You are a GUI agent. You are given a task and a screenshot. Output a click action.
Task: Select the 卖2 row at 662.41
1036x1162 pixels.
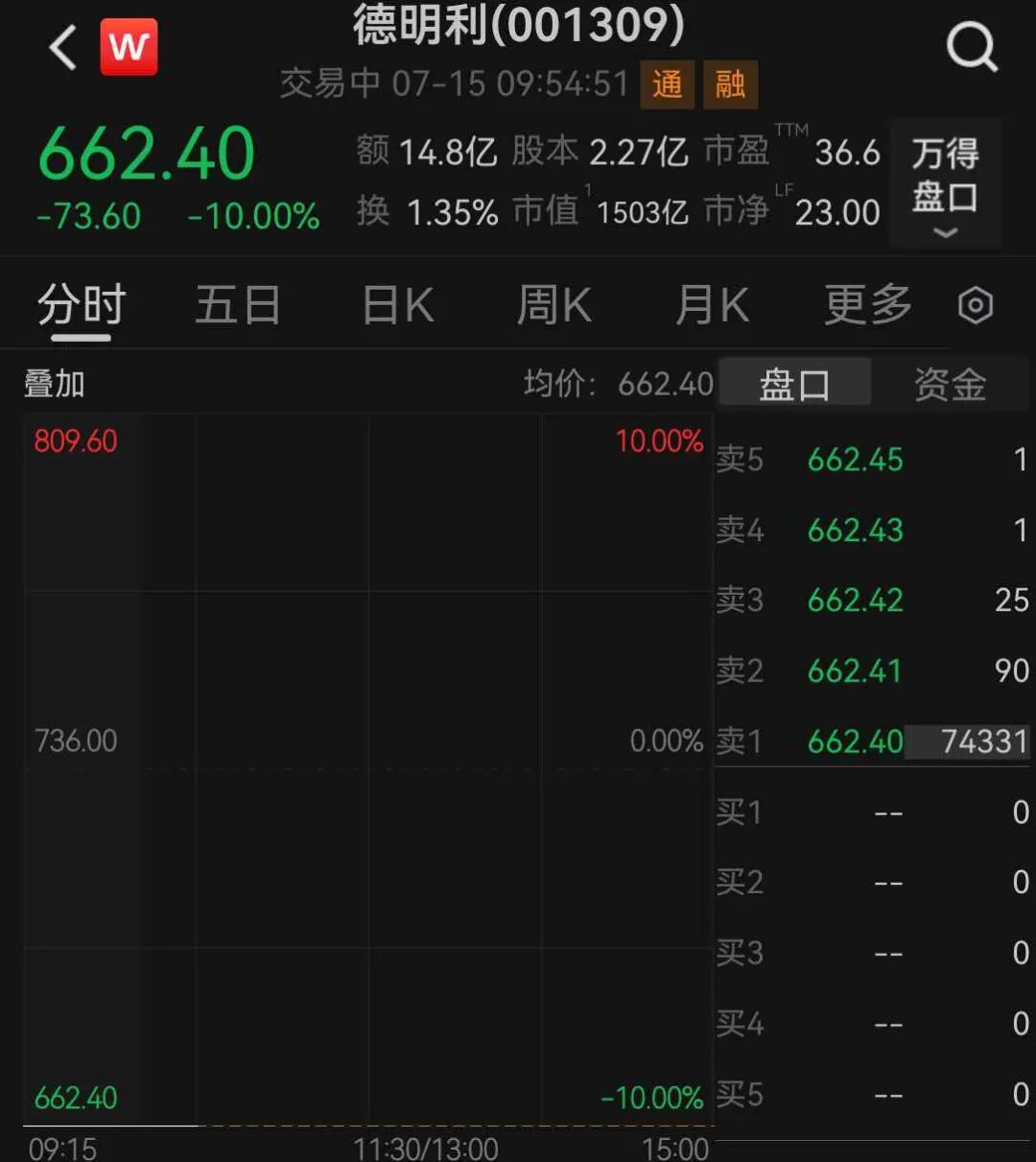[873, 671]
